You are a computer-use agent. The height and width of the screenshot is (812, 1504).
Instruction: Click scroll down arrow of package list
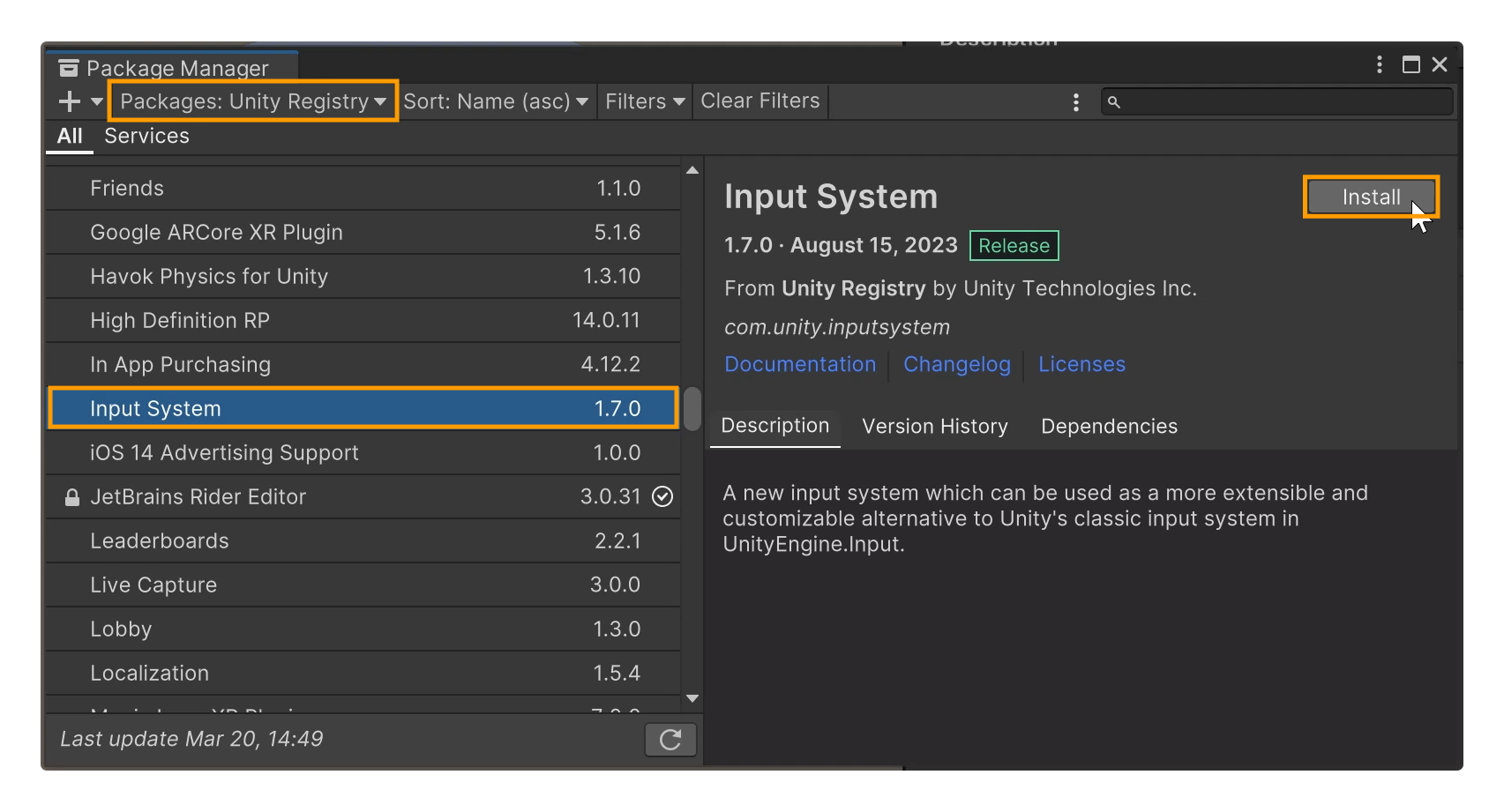[692, 698]
